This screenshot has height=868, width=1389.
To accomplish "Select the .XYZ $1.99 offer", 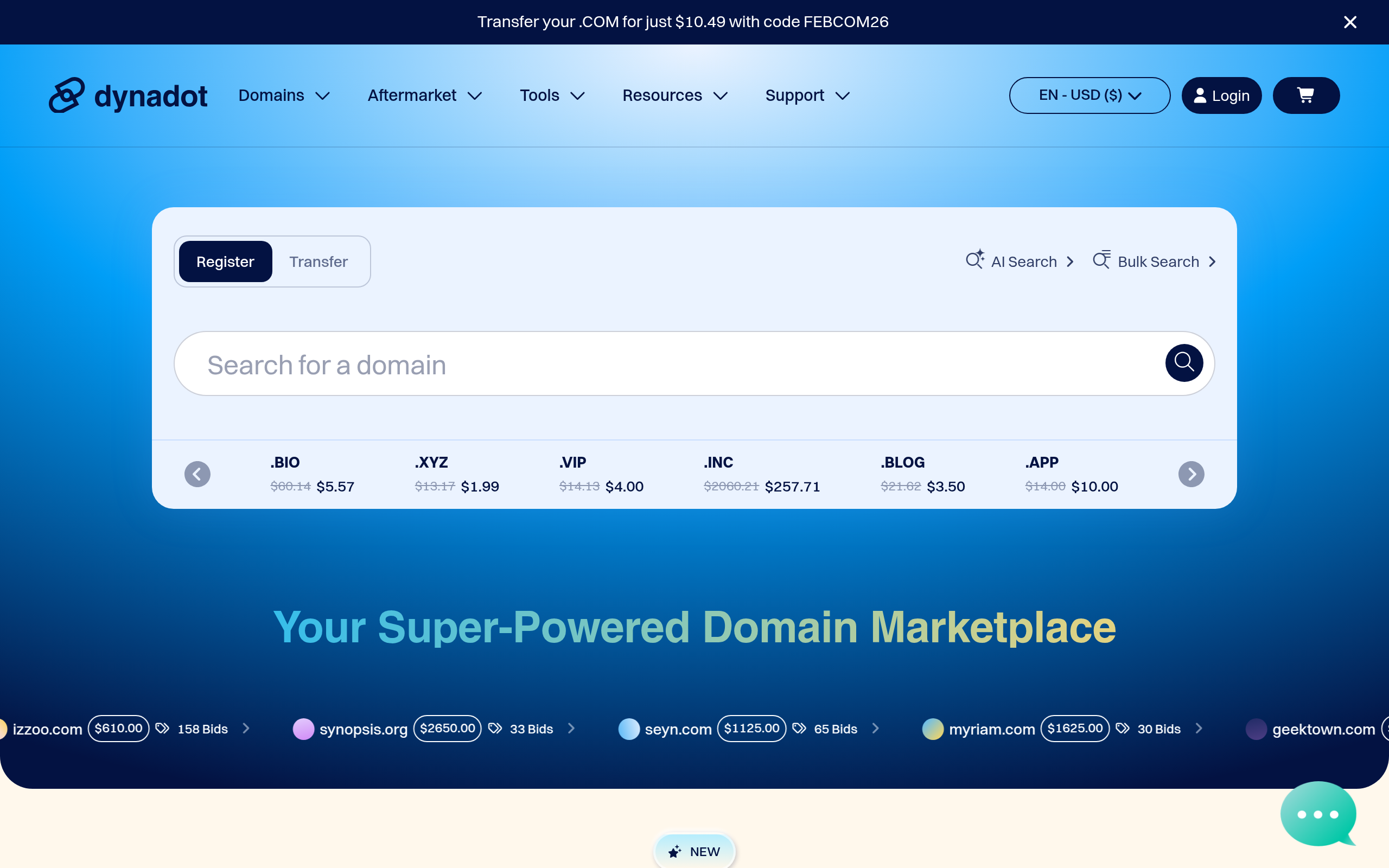I will 457,474.
